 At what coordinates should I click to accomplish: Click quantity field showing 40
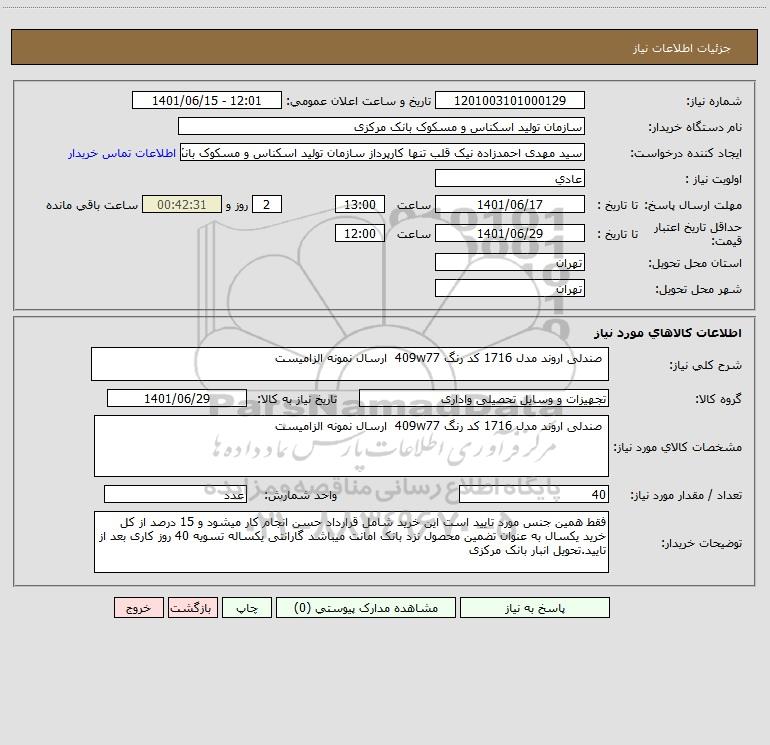pyautogui.click(x=534, y=494)
